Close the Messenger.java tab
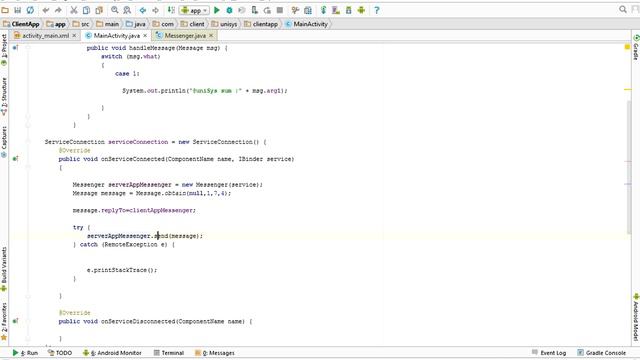 pyautogui.click(x=211, y=36)
